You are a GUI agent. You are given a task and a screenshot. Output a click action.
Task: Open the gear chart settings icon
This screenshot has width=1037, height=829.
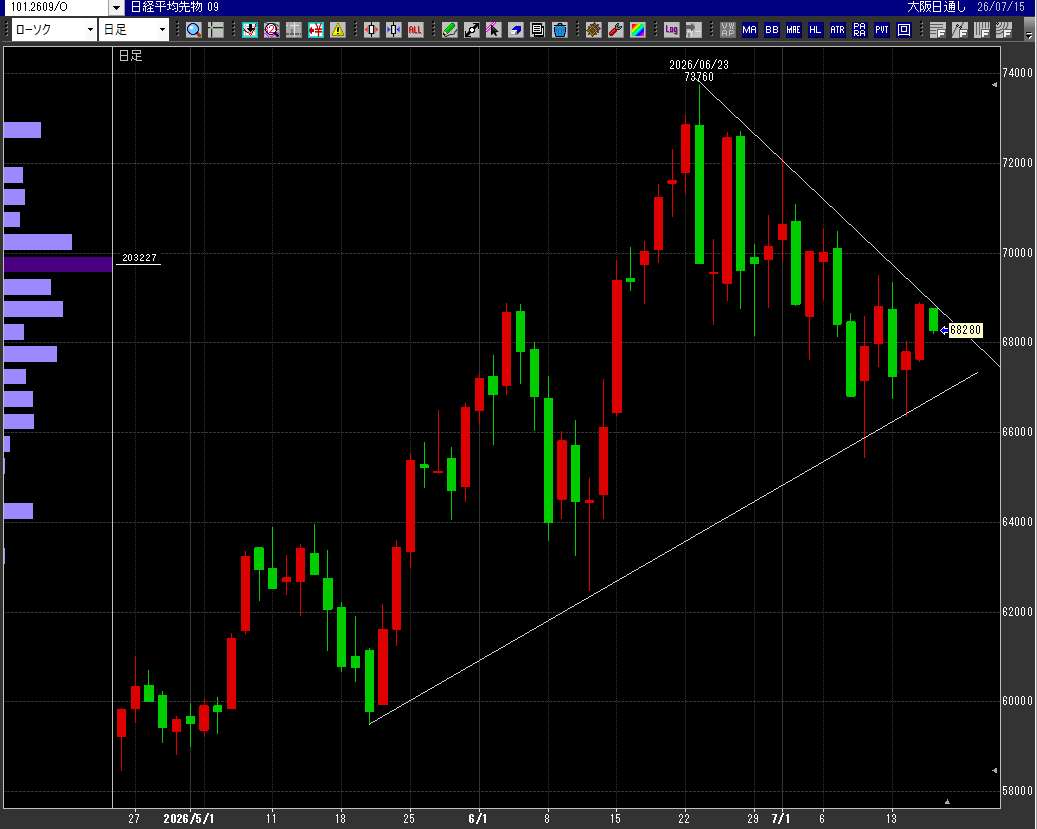(x=594, y=30)
